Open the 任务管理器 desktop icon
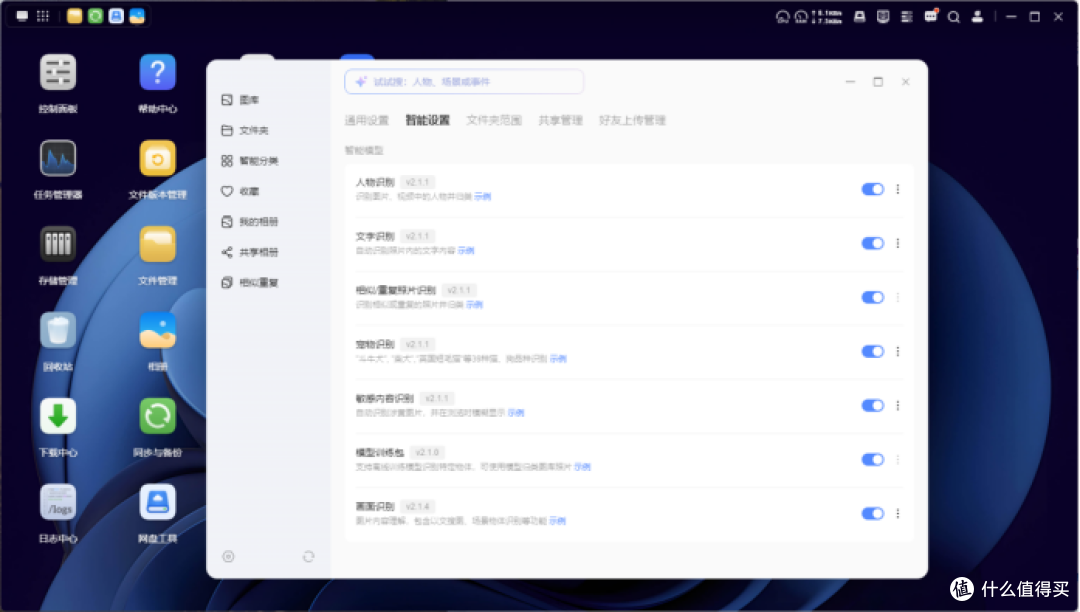Viewport: 1080px width, 612px height. (x=58, y=158)
